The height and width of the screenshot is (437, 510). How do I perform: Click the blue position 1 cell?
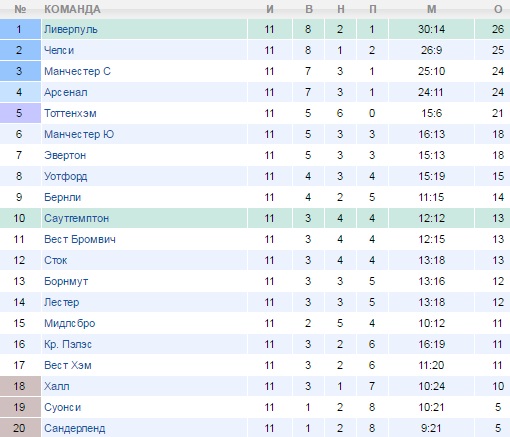(x=20, y=29)
